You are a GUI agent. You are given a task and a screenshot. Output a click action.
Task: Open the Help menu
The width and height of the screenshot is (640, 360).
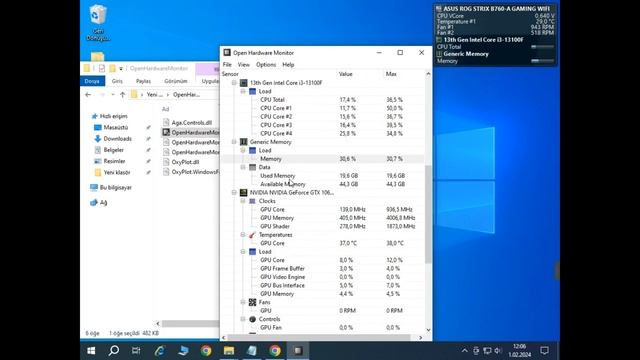coord(288,64)
